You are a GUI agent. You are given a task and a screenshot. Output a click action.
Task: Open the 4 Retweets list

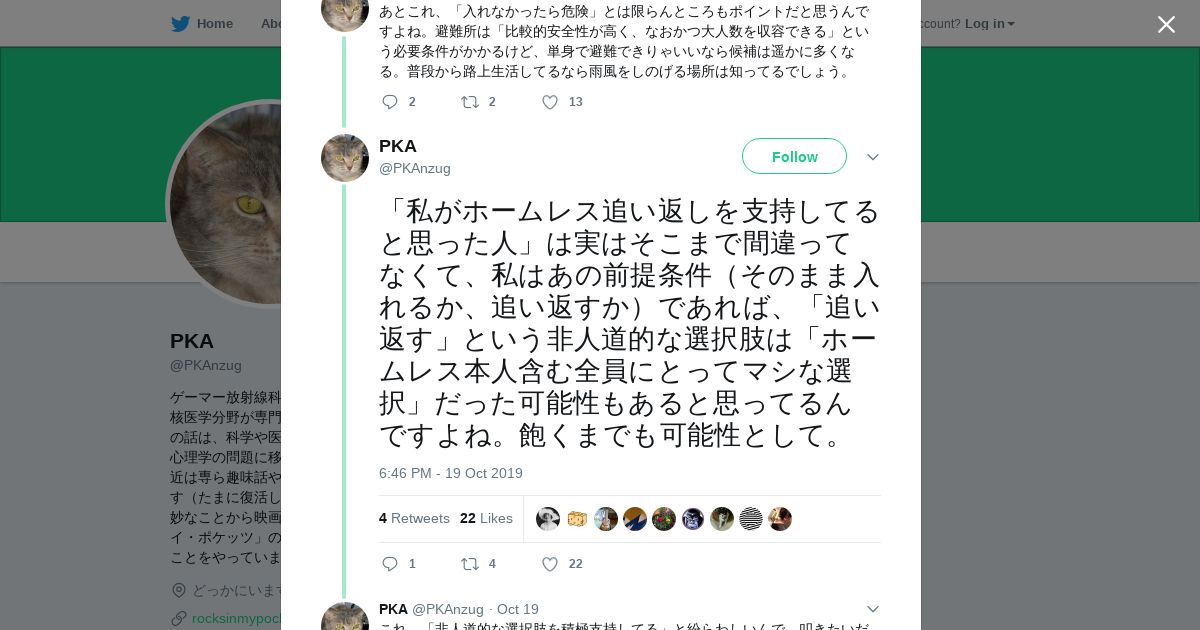[x=414, y=518]
